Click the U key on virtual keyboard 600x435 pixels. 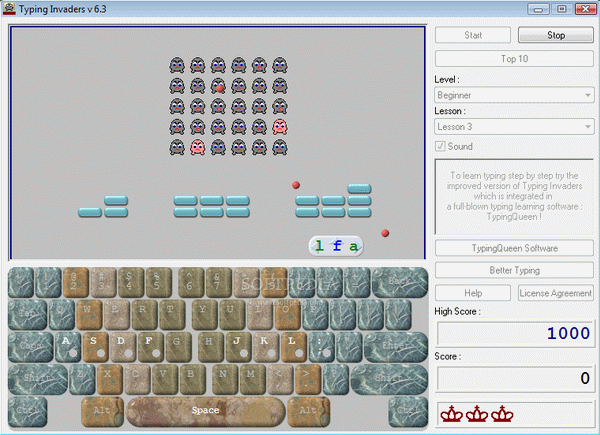[232, 314]
